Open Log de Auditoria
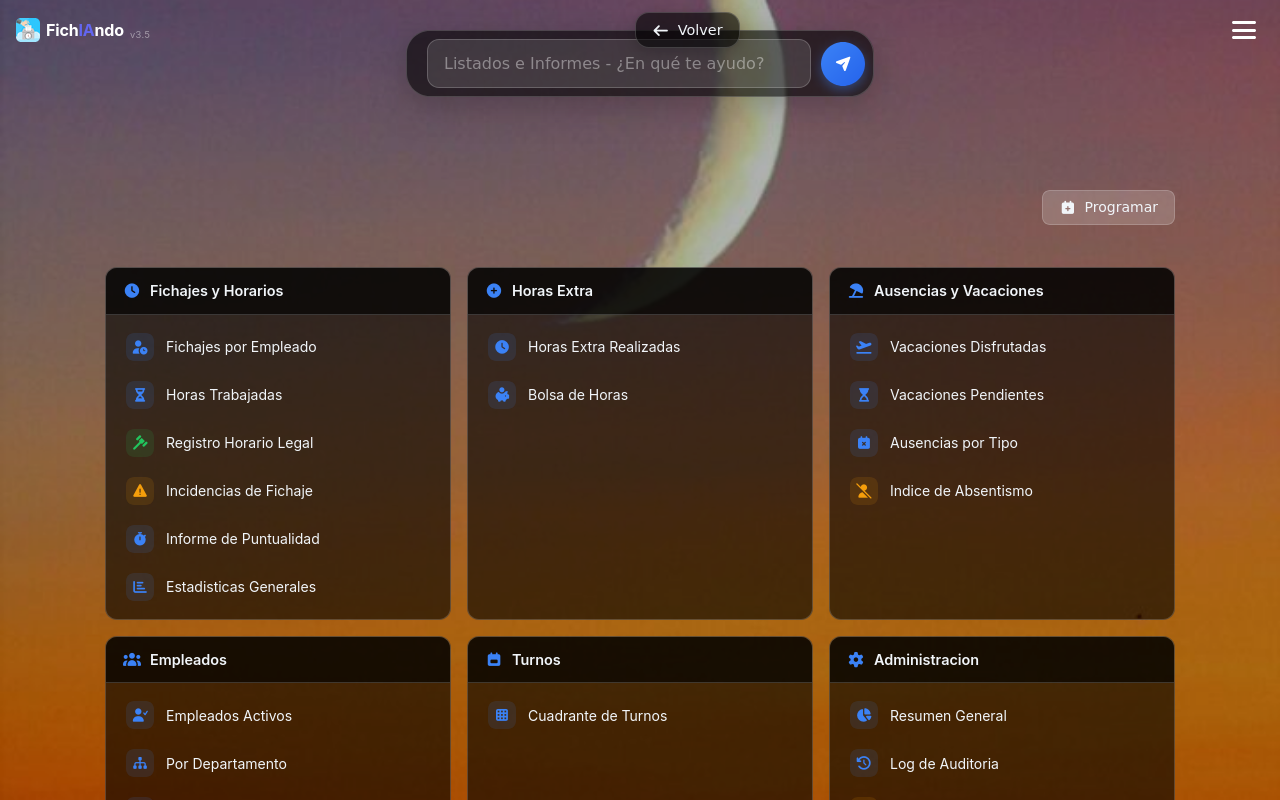Image resolution: width=1280 pixels, height=800 pixels. click(x=1002, y=764)
